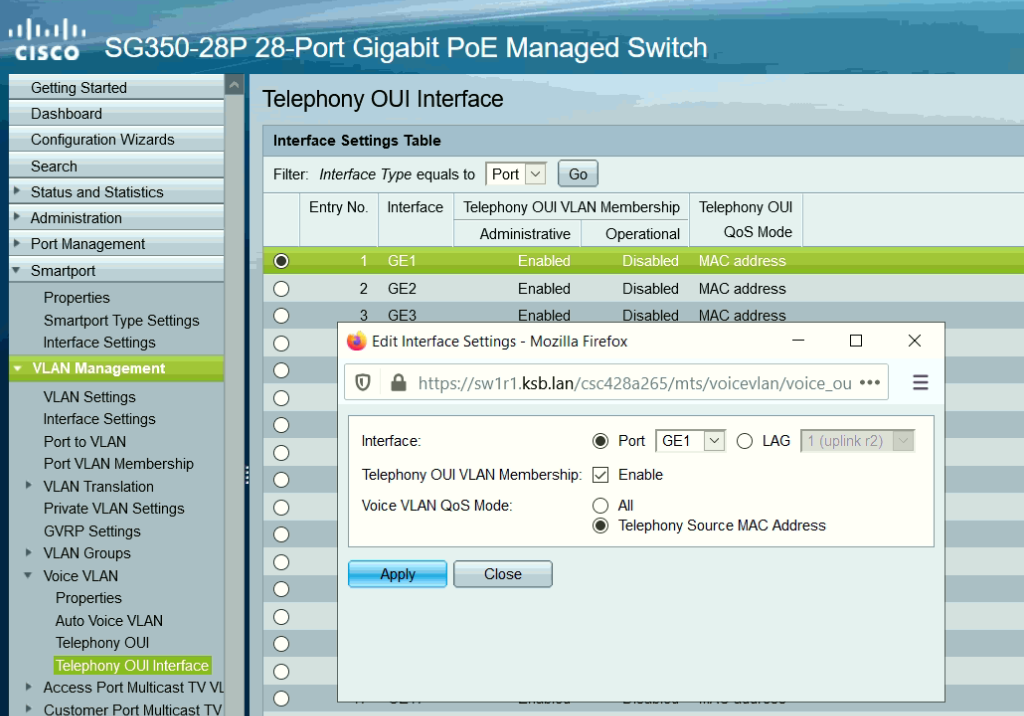1024x716 pixels.
Task: Maximize the Edit Interface Settings window
Action: (x=855, y=341)
